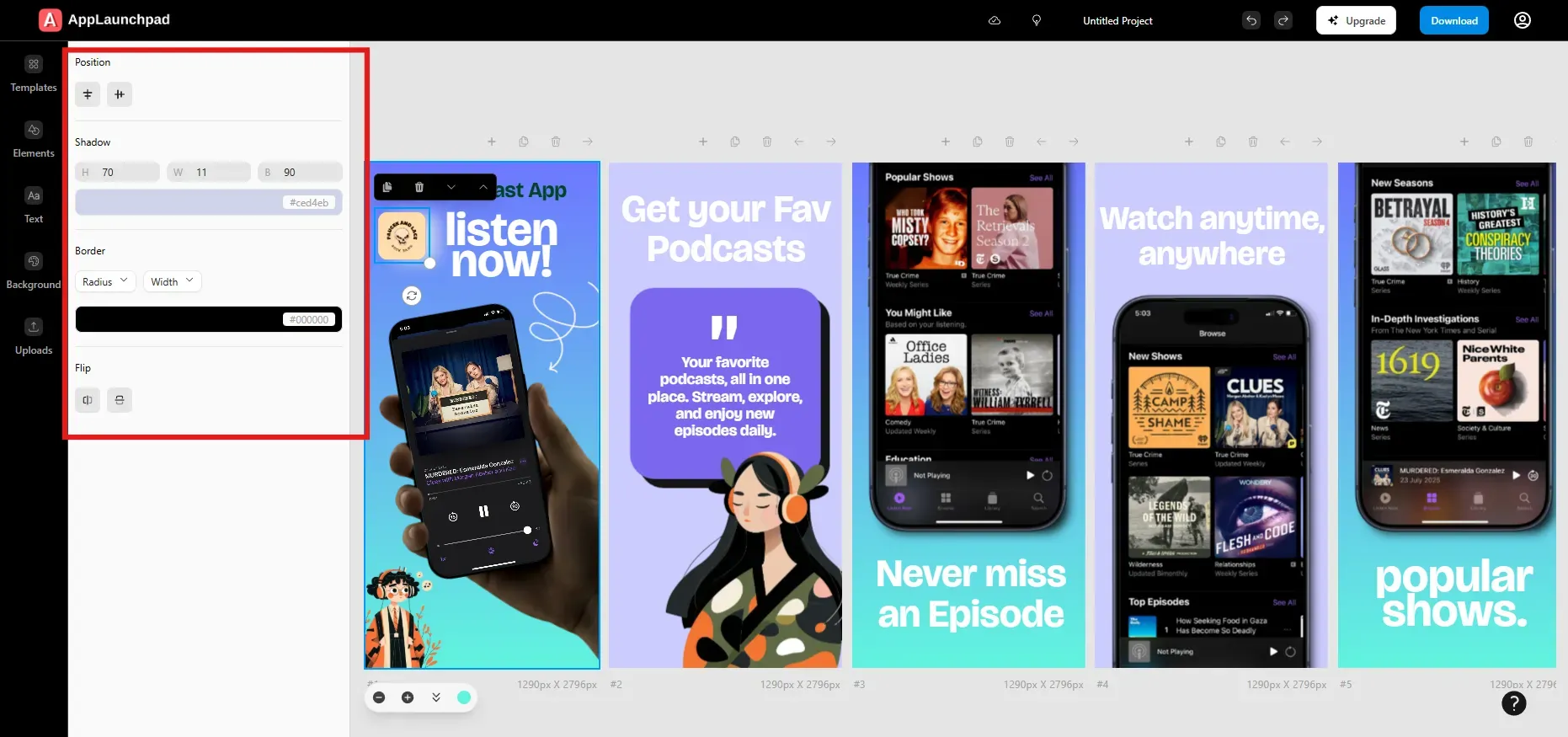This screenshot has width=1568, height=737.
Task: Move screen 2 to the left
Action: pyautogui.click(x=799, y=142)
